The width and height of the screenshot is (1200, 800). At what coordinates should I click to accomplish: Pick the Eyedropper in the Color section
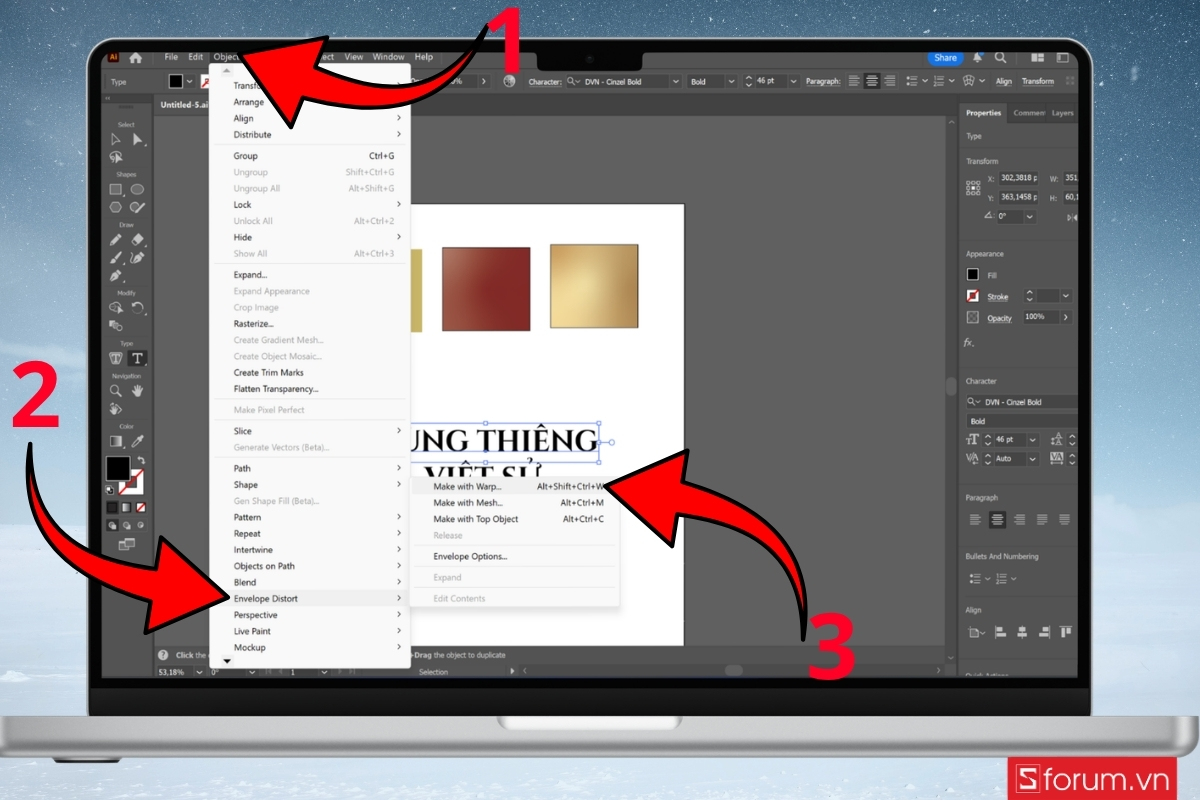(138, 440)
